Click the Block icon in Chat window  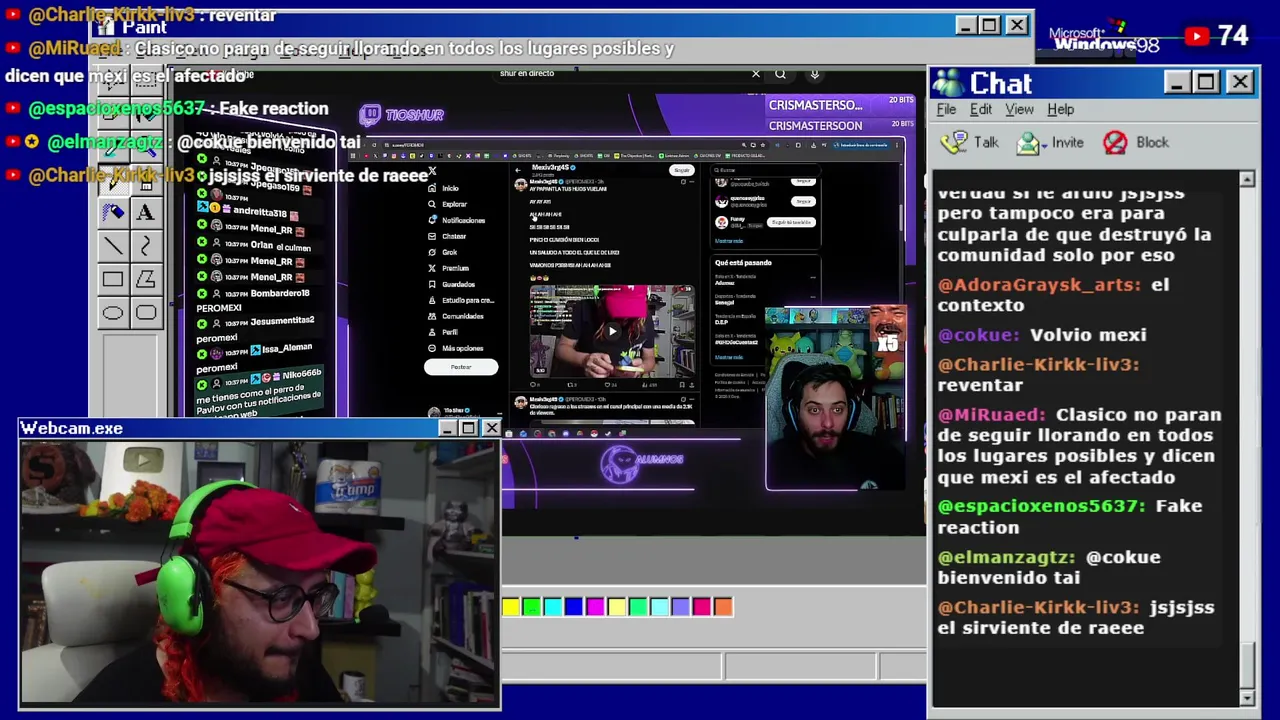click(x=1115, y=143)
